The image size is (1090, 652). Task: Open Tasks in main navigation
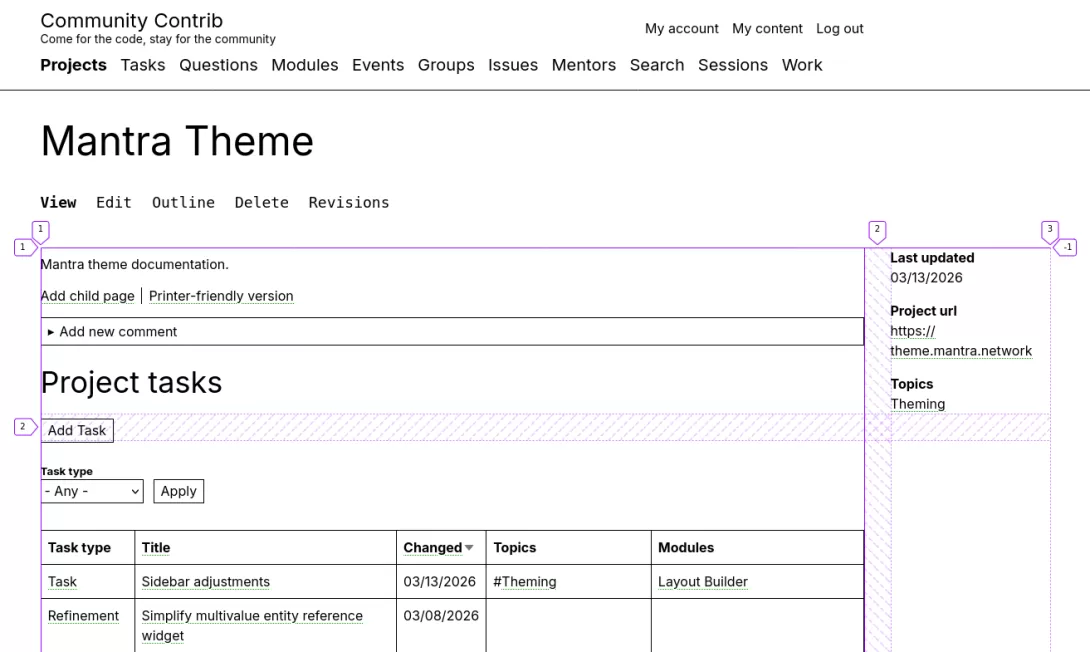point(142,65)
